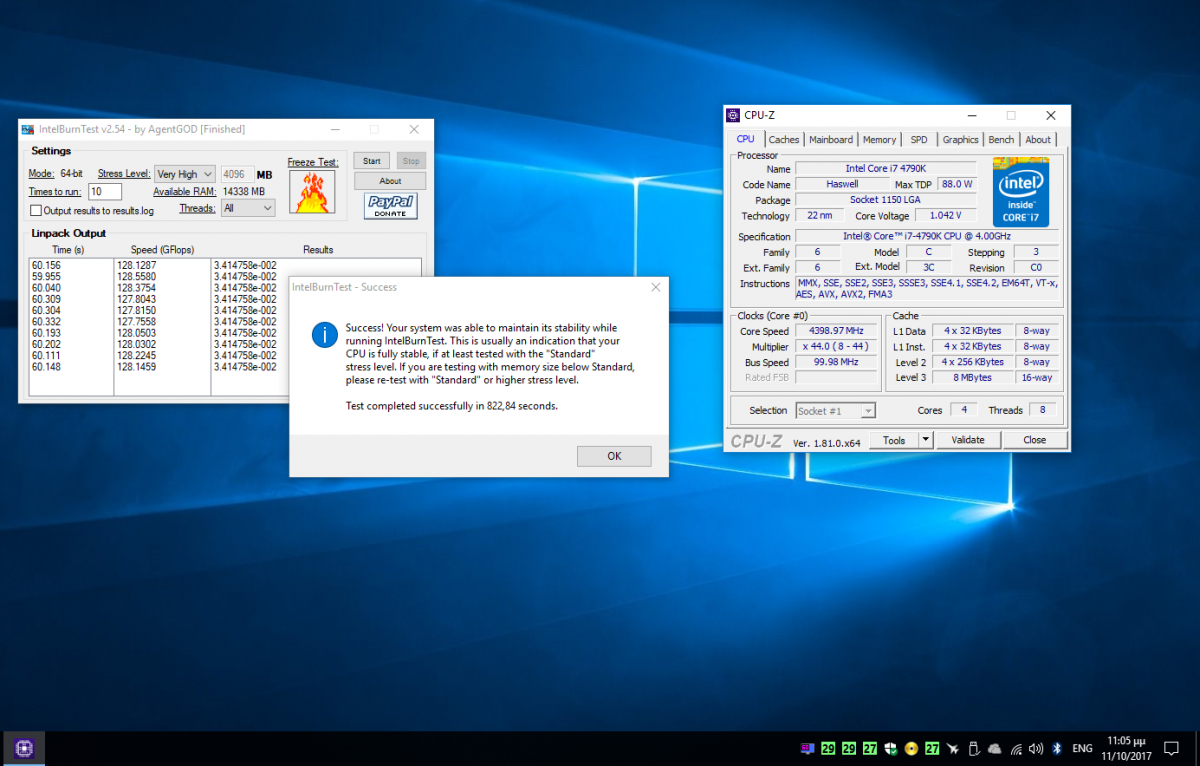
Task: Click the 59.955 time entry
Action: (x=45, y=277)
